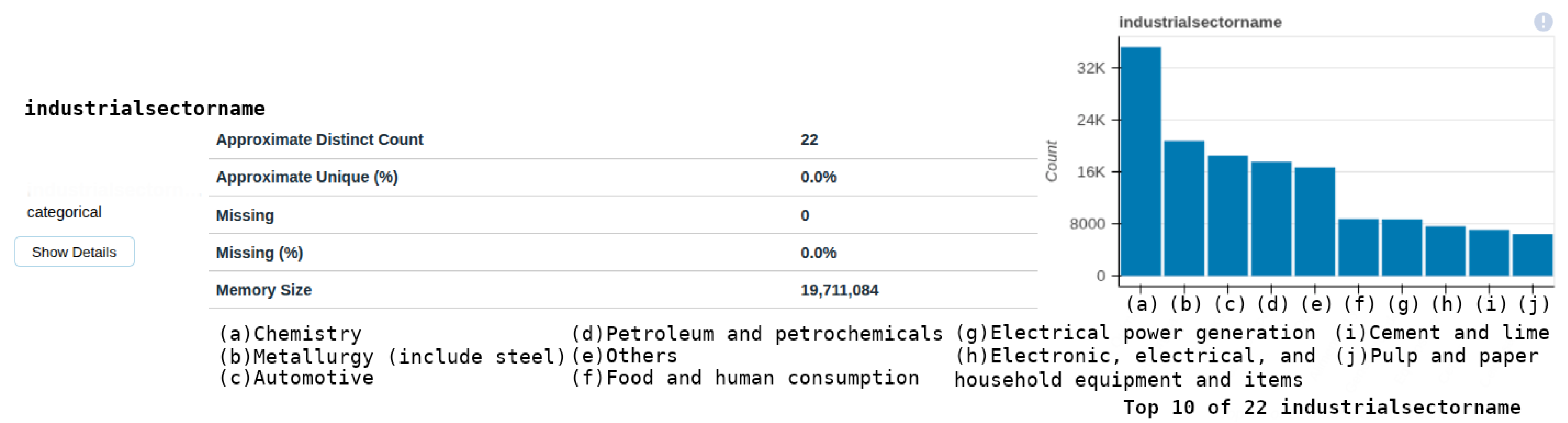Screen dimensions: 1568x423
Task: Click the 32K tick on Count axis
Action: tap(1090, 68)
